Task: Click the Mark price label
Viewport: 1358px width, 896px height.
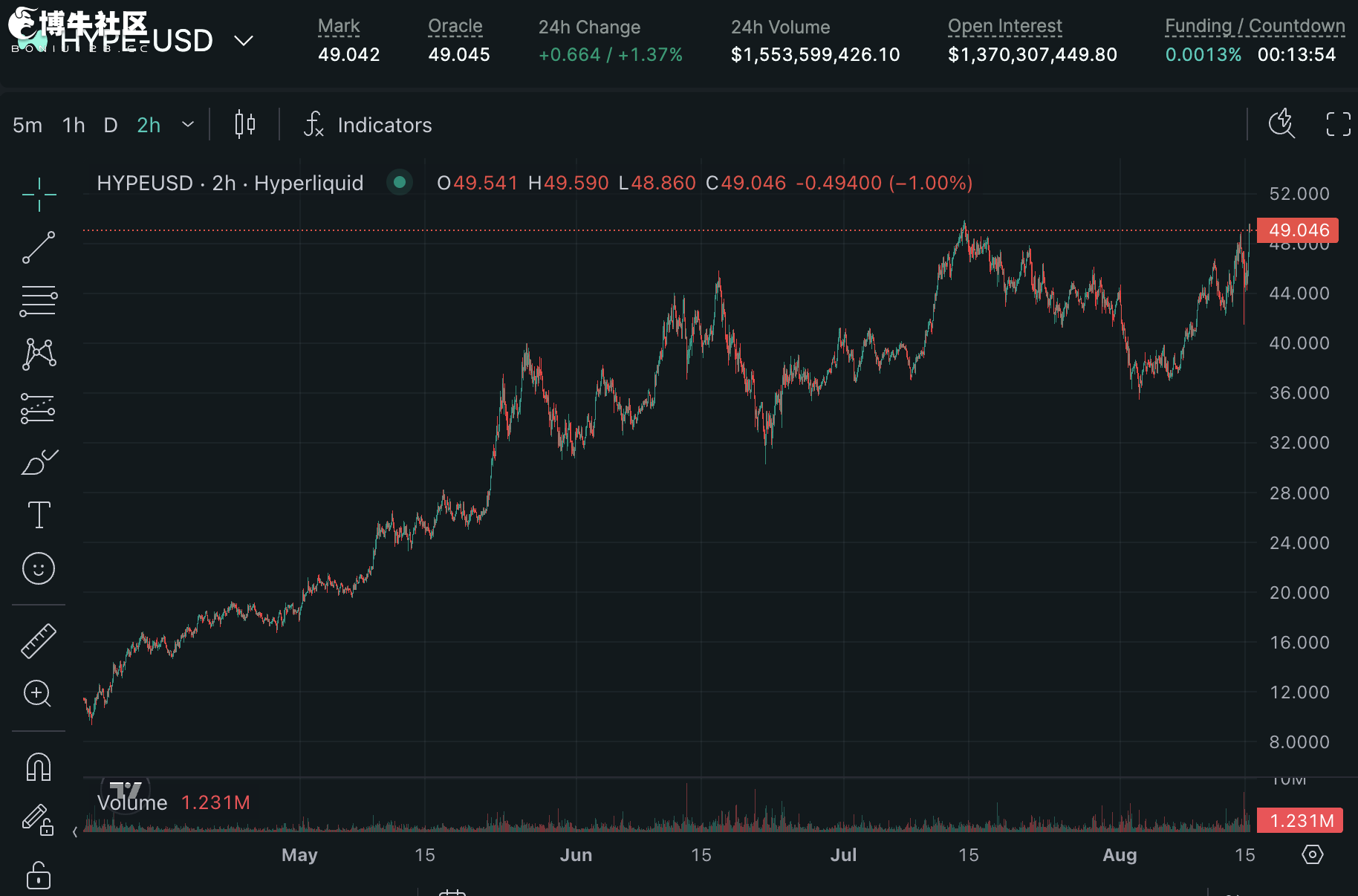Action: 339,26
